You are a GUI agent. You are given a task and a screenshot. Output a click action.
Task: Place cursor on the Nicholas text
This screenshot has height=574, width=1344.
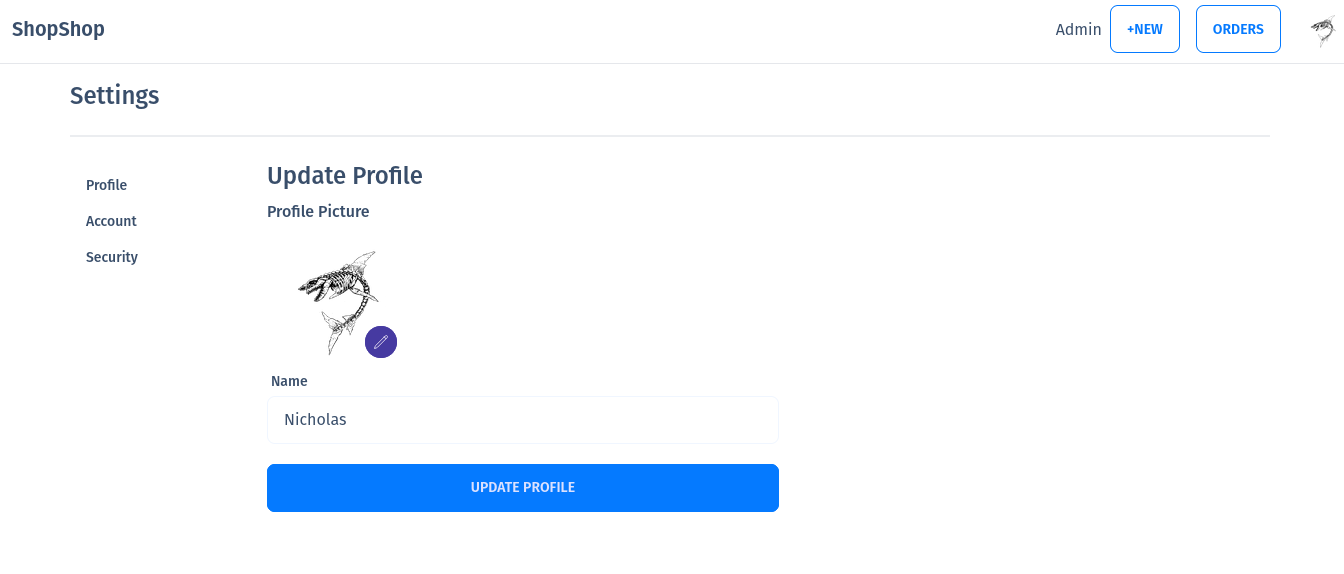point(315,420)
